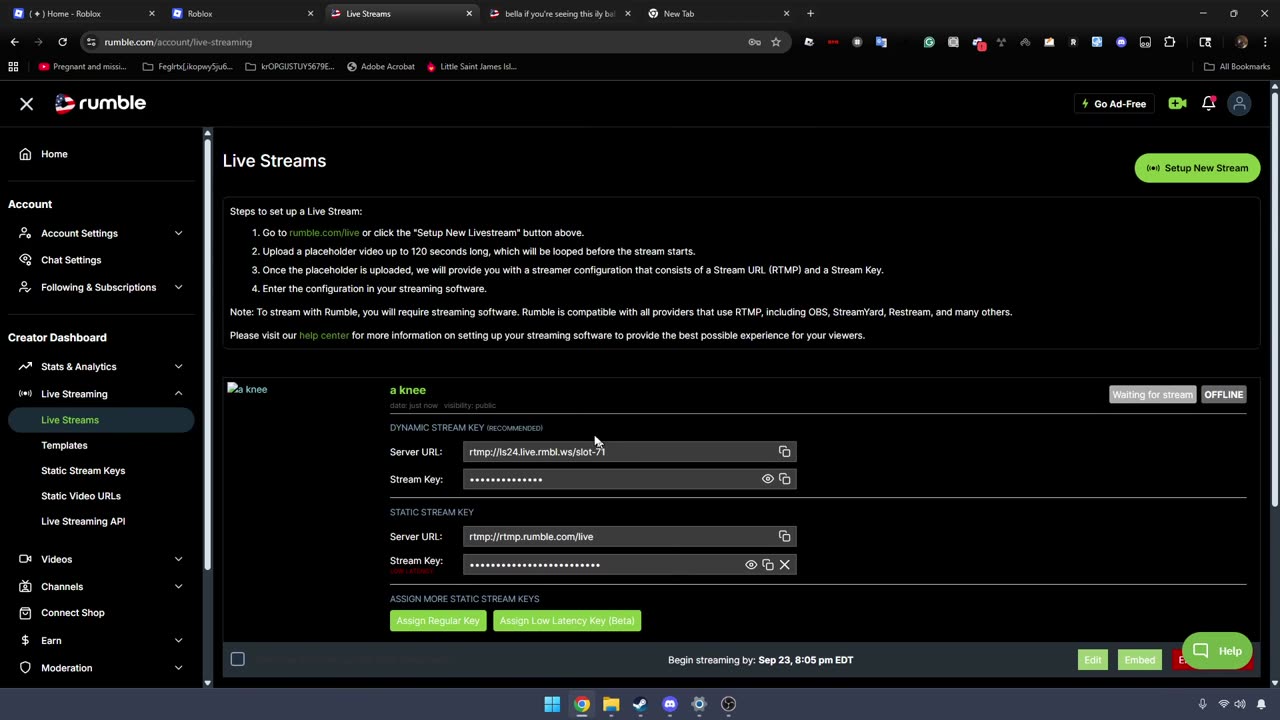Copy the static rtmp.rumble.com Server URL

[784, 537]
